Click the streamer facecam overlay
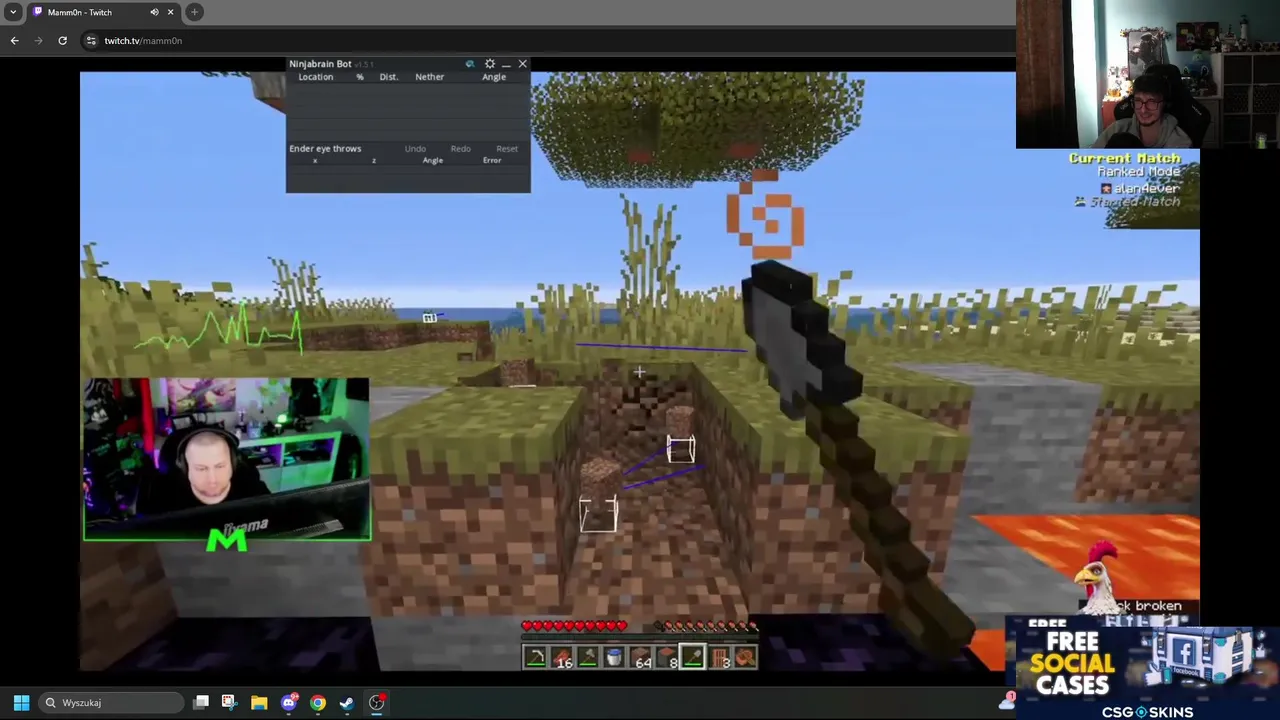This screenshot has width=1280, height=720. coord(227,460)
